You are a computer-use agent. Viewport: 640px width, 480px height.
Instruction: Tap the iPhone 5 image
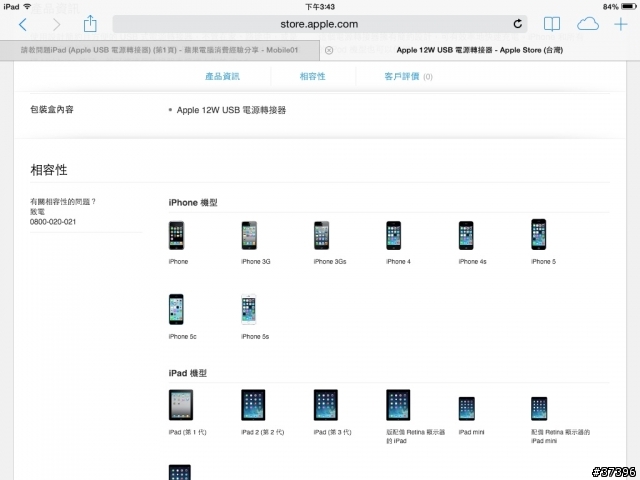[539, 234]
